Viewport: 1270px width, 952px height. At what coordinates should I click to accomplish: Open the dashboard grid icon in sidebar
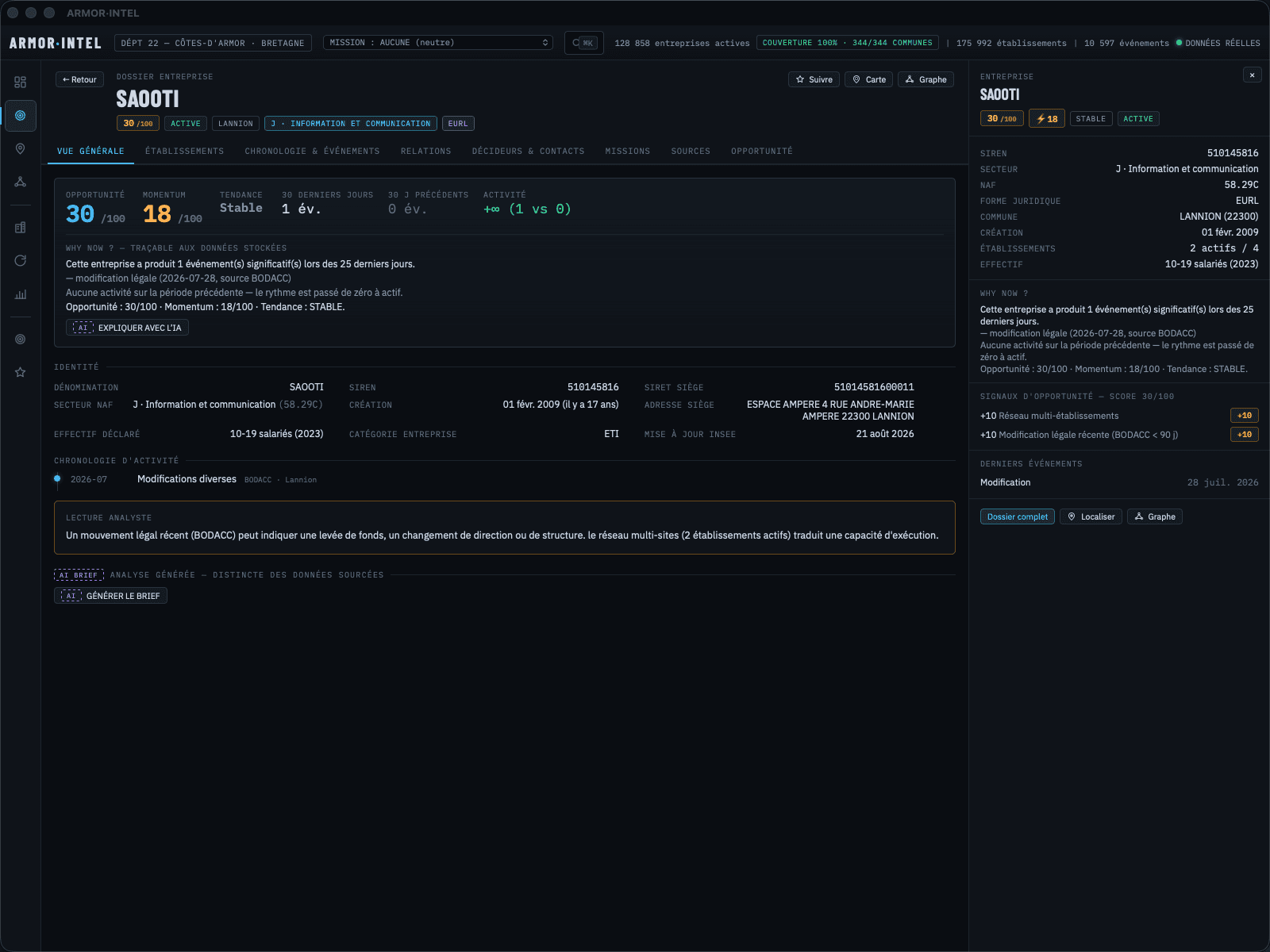pyautogui.click(x=21, y=83)
